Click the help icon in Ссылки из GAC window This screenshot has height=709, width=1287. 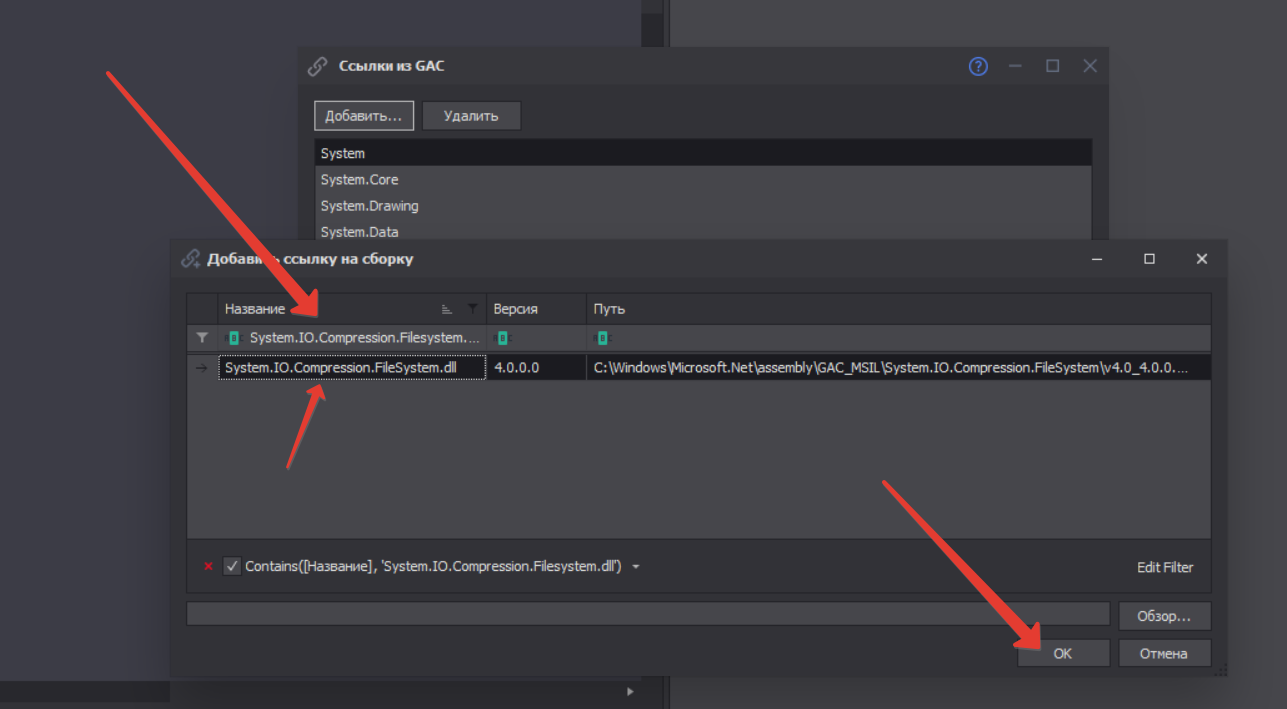coord(978,66)
